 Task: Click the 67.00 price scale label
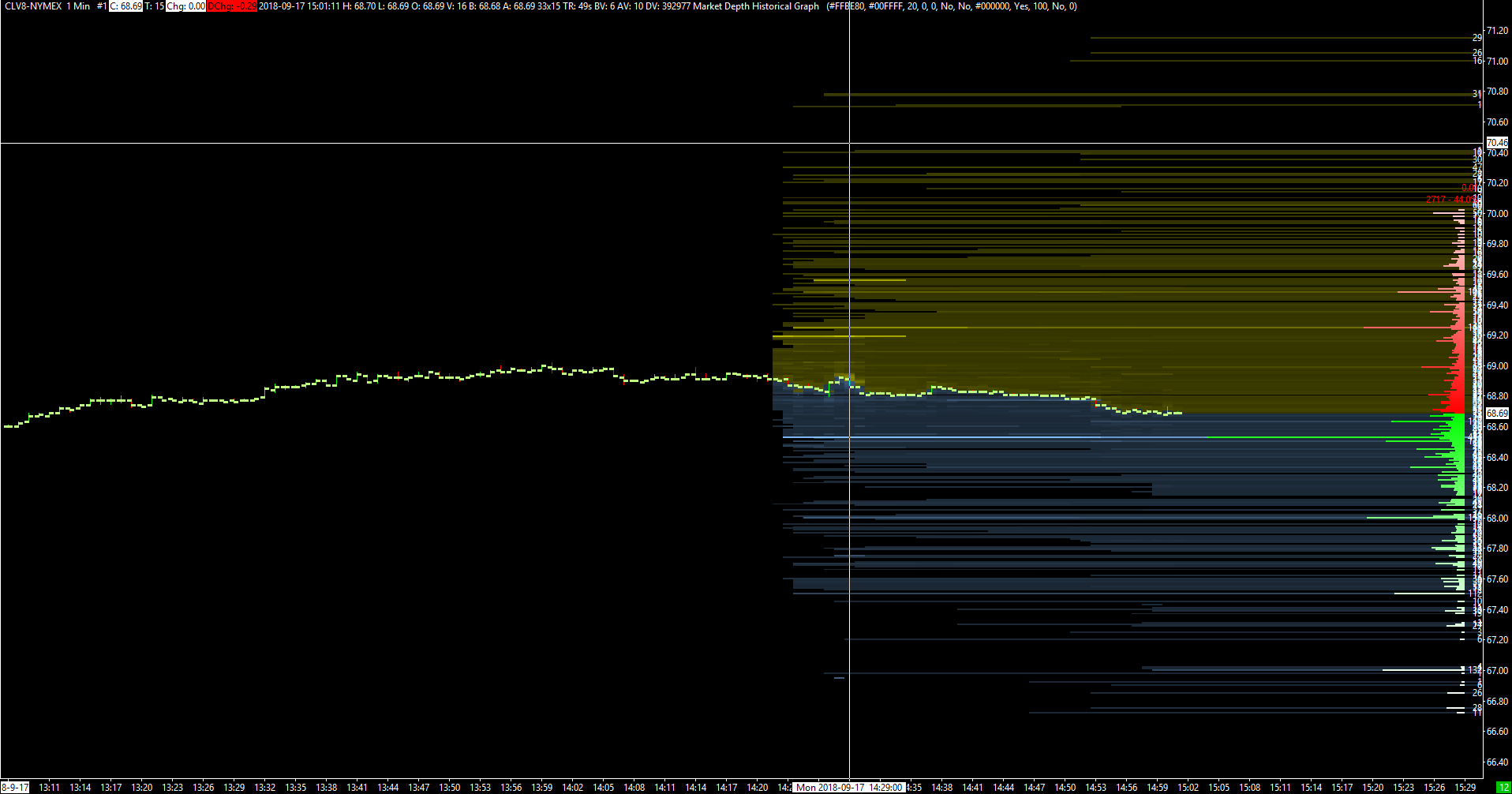tap(1497, 671)
